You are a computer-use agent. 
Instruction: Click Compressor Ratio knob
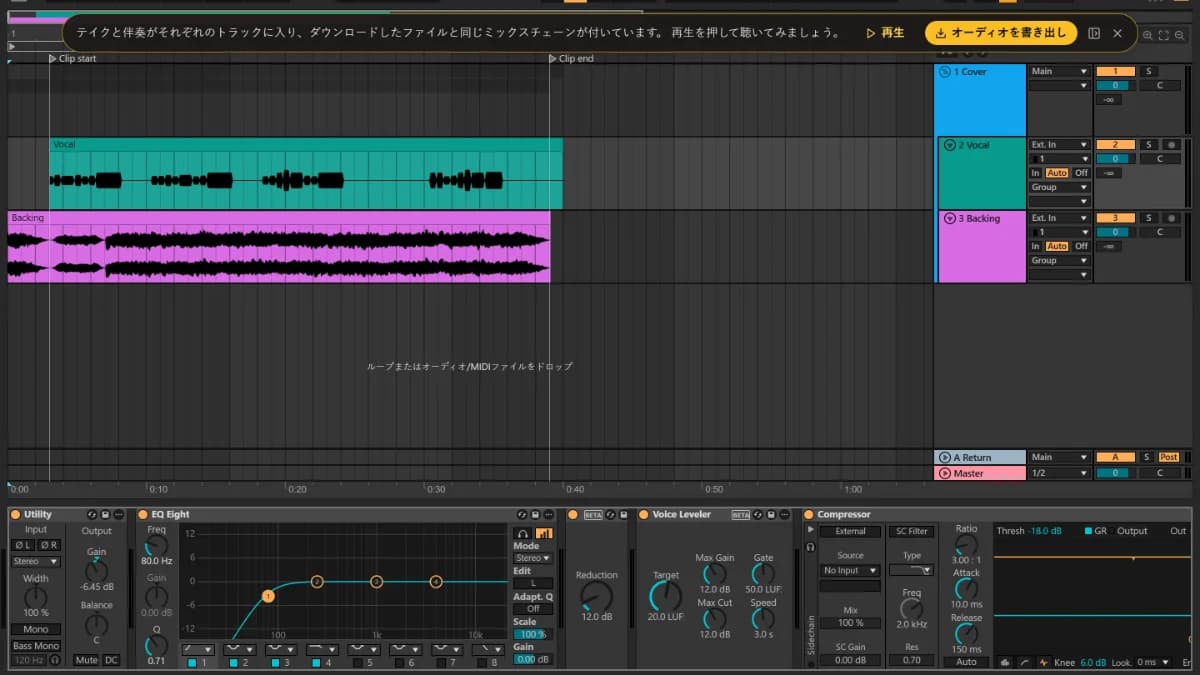966,543
